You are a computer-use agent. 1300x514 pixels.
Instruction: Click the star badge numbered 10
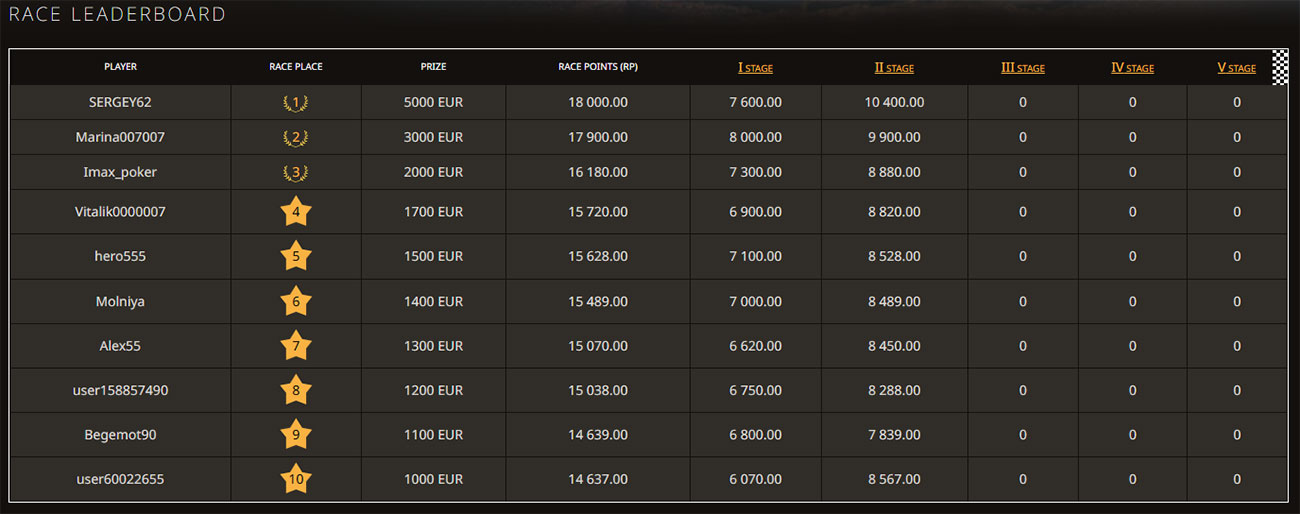pos(296,479)
